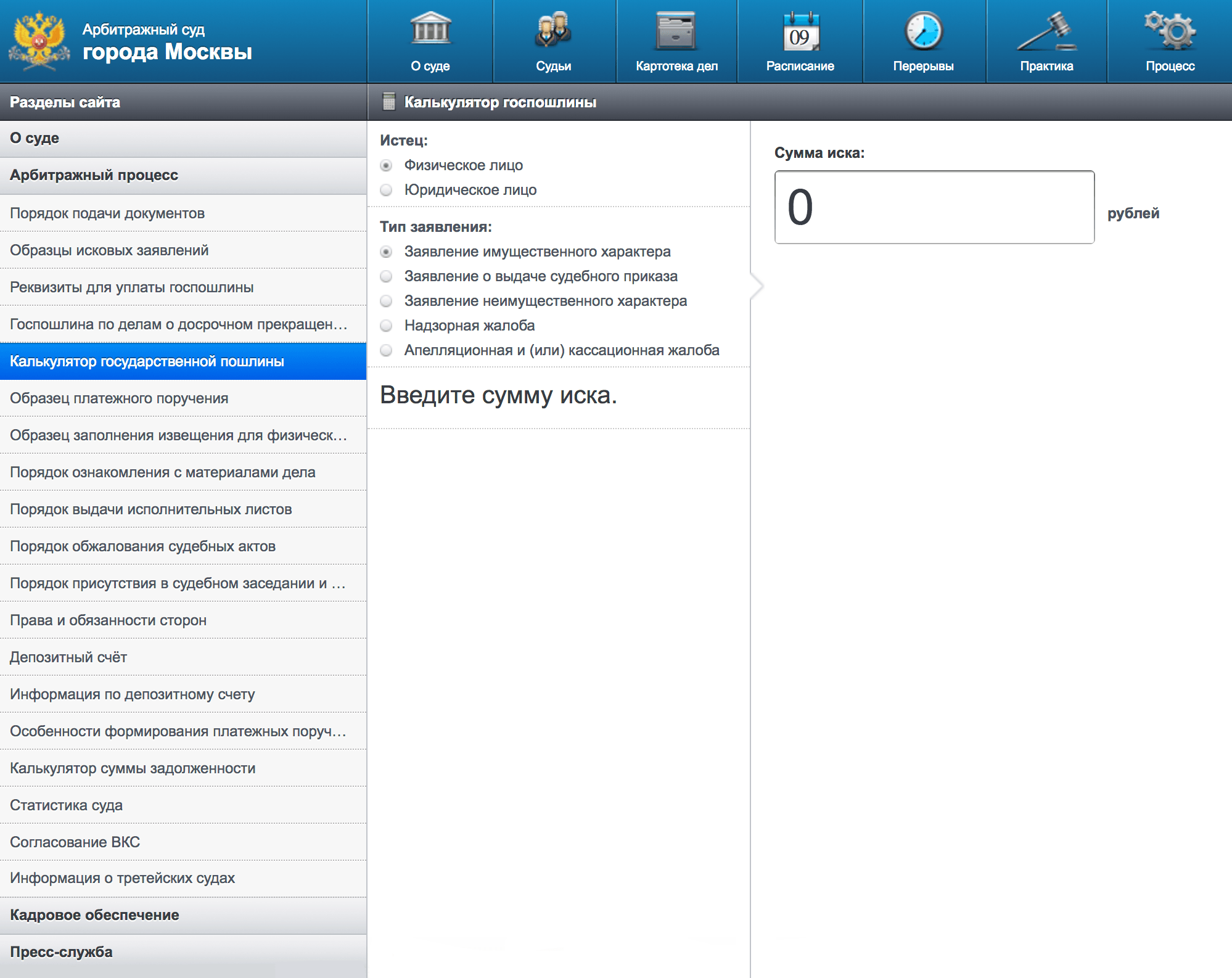Expand the Пресс-служба section
The image size is (1232, 978).
coord(183,952)
